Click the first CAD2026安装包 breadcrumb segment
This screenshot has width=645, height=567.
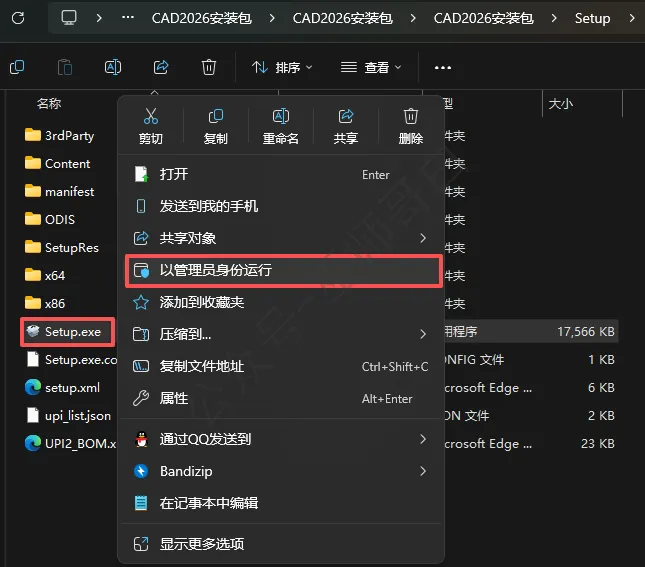(202, 18)
